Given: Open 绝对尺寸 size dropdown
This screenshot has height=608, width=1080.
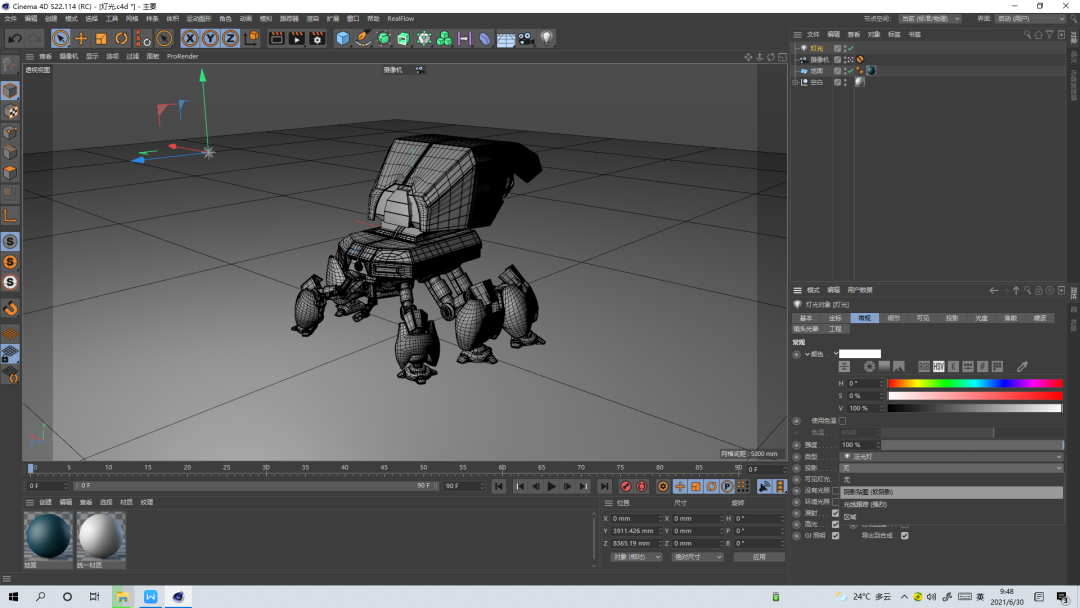Looking at the screenshot, I should (697, 557).
